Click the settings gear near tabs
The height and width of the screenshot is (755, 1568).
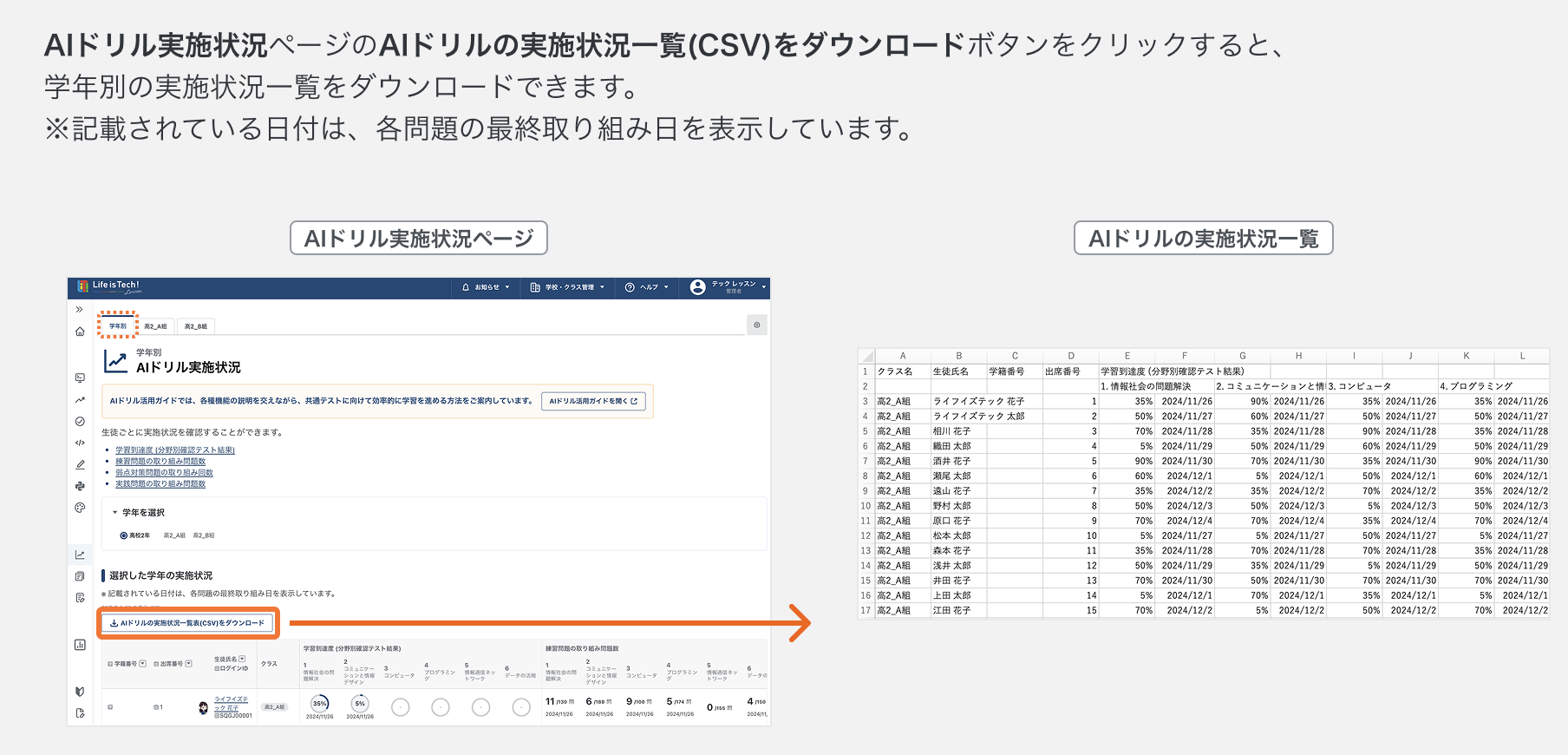tap(757, 325)
